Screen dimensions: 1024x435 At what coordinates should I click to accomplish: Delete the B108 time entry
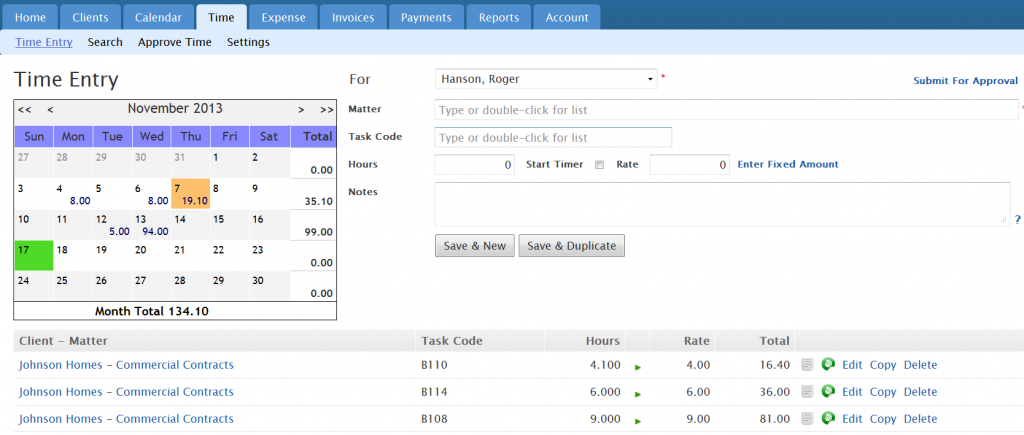tap(920, 419)
